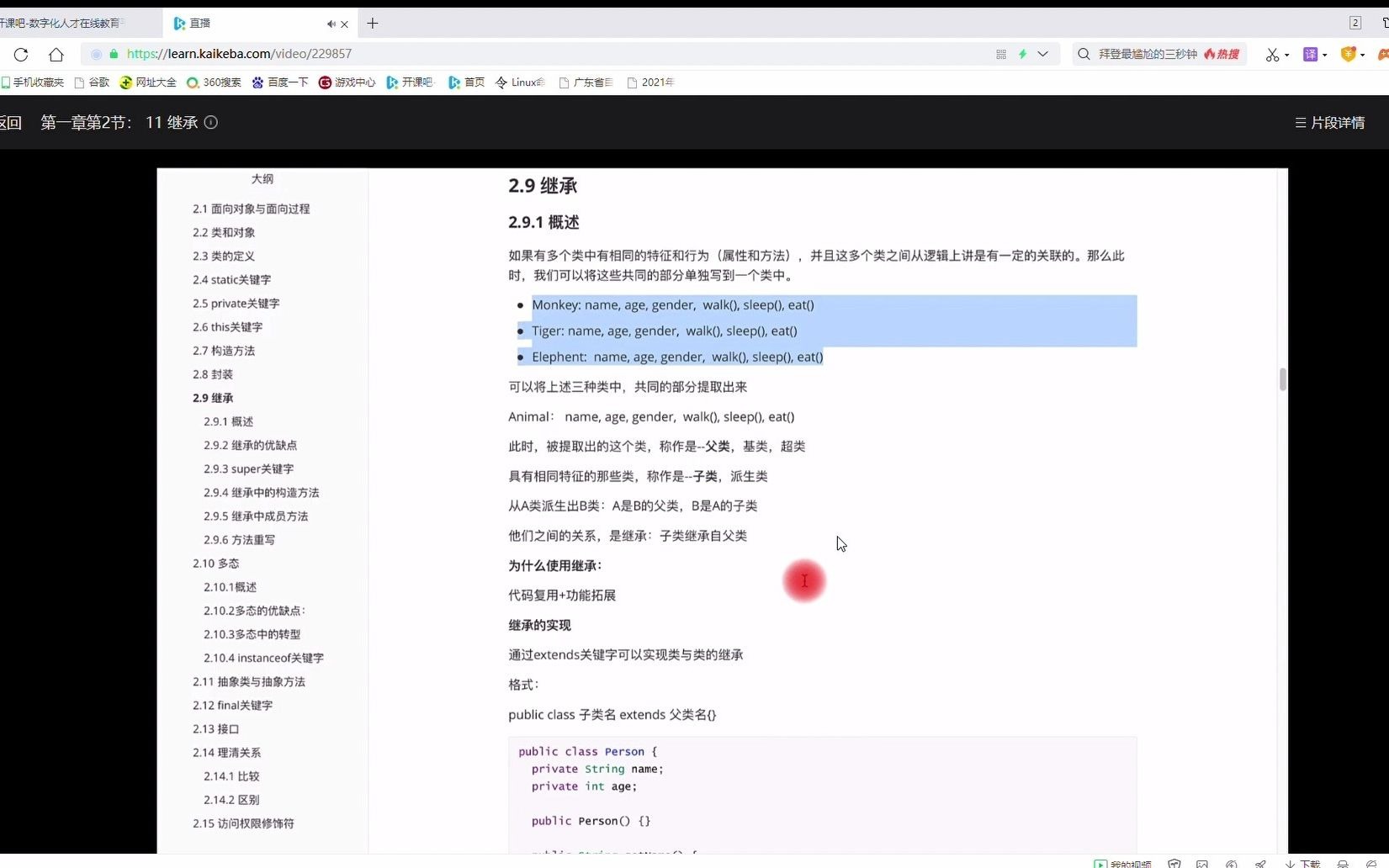This screenshot has width=1389, height=868.
Task: Select outline item 2.3 类的定义
Action: click(x=223, y=256)
